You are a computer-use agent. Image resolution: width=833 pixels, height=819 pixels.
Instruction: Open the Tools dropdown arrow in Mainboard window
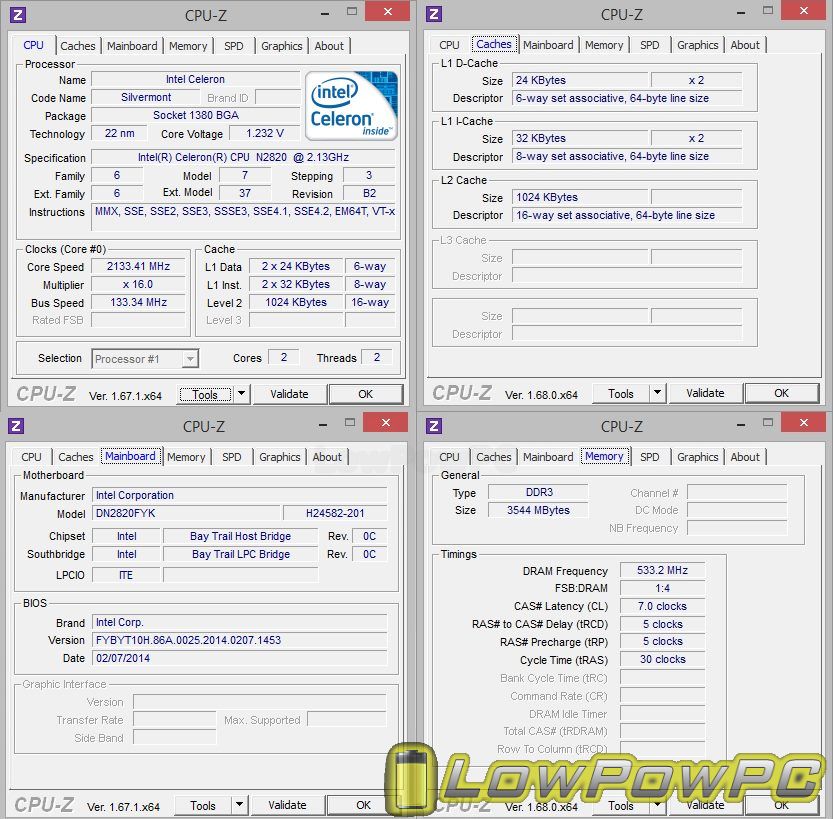[240, 805]
